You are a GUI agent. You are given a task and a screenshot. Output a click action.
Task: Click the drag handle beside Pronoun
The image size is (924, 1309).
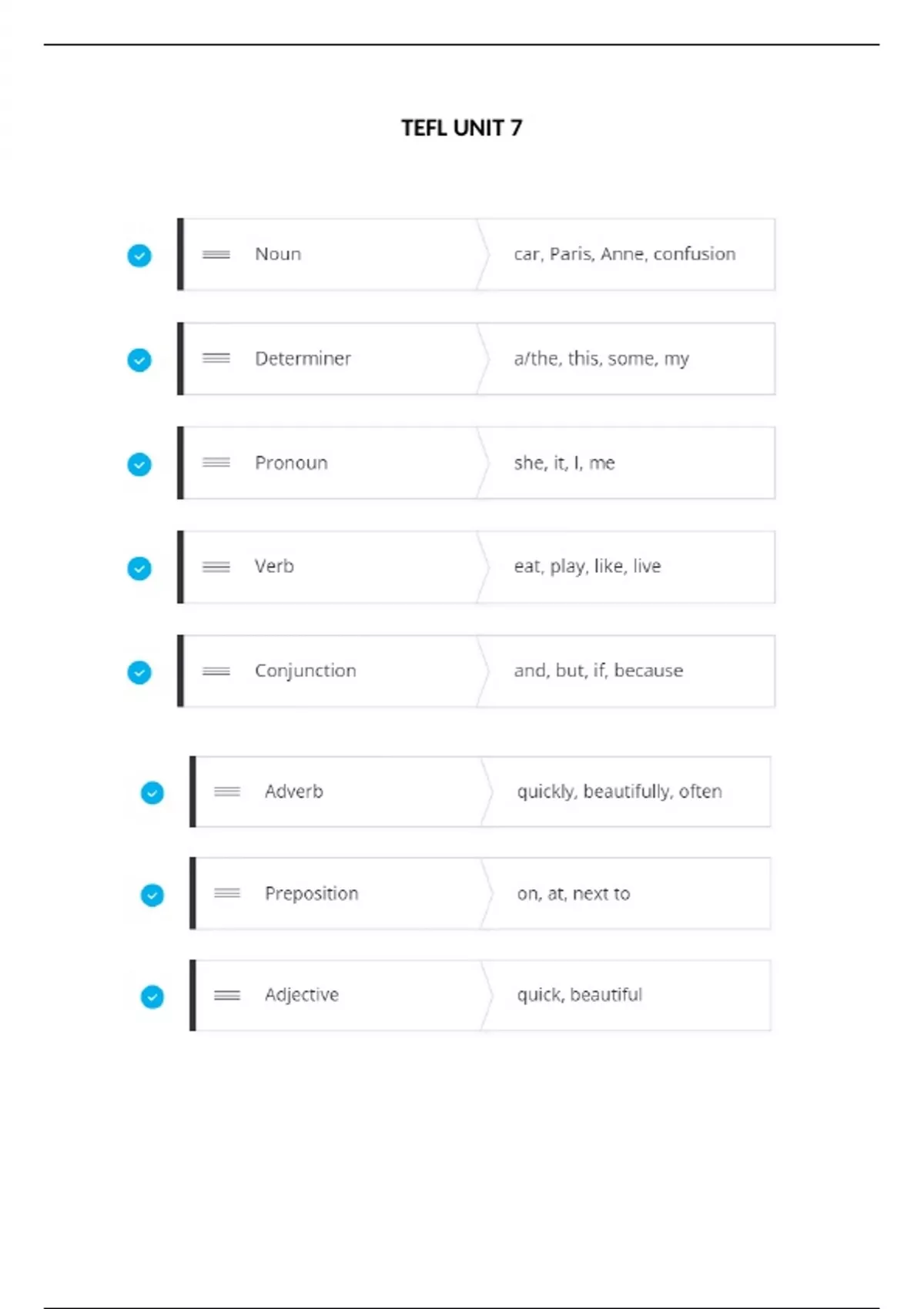pos(216,463)
